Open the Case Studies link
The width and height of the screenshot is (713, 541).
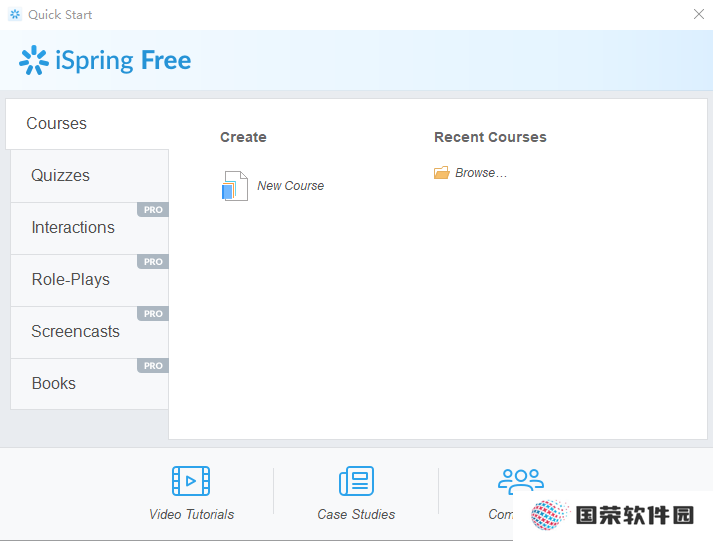click(x=356, y=514)
